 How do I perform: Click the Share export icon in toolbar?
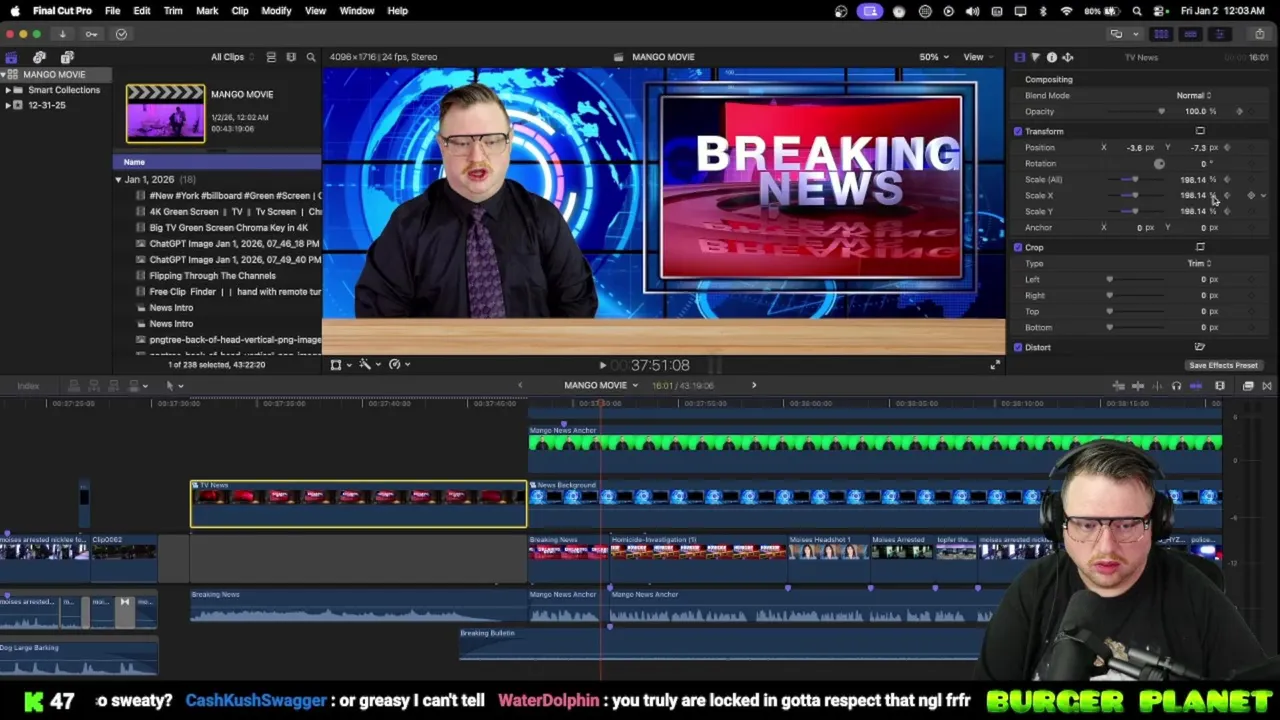(1259, 34)
